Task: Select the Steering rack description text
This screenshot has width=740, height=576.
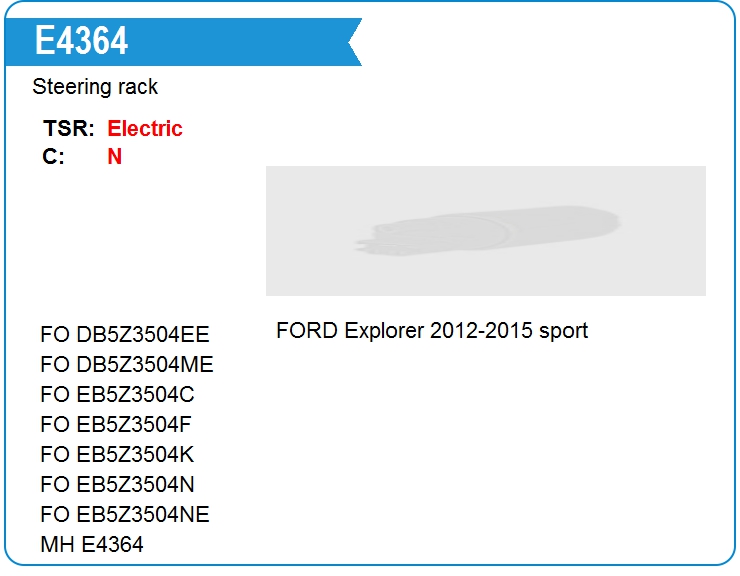Action: point(95,87)
